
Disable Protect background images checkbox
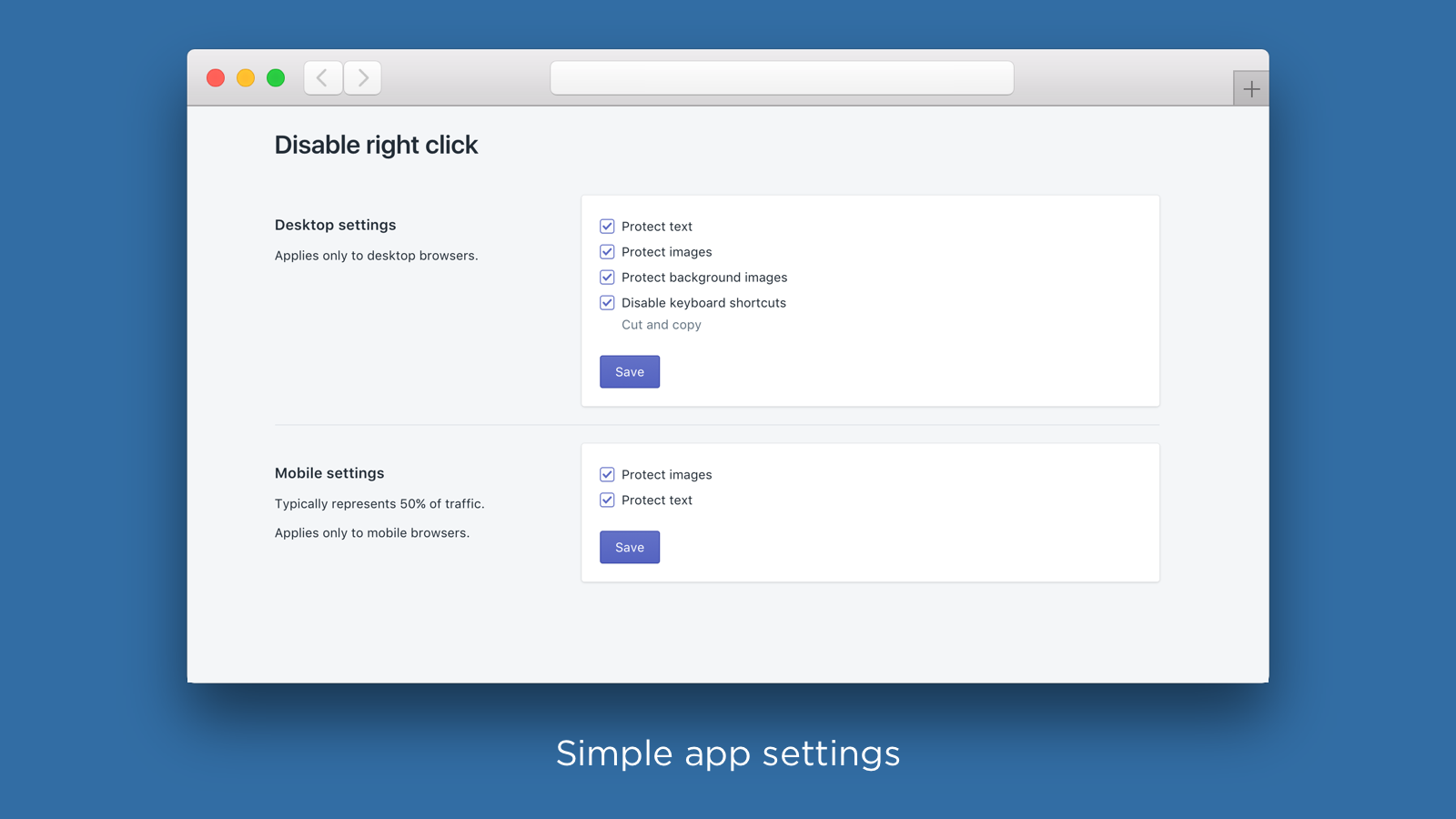[x=607, y=278]
